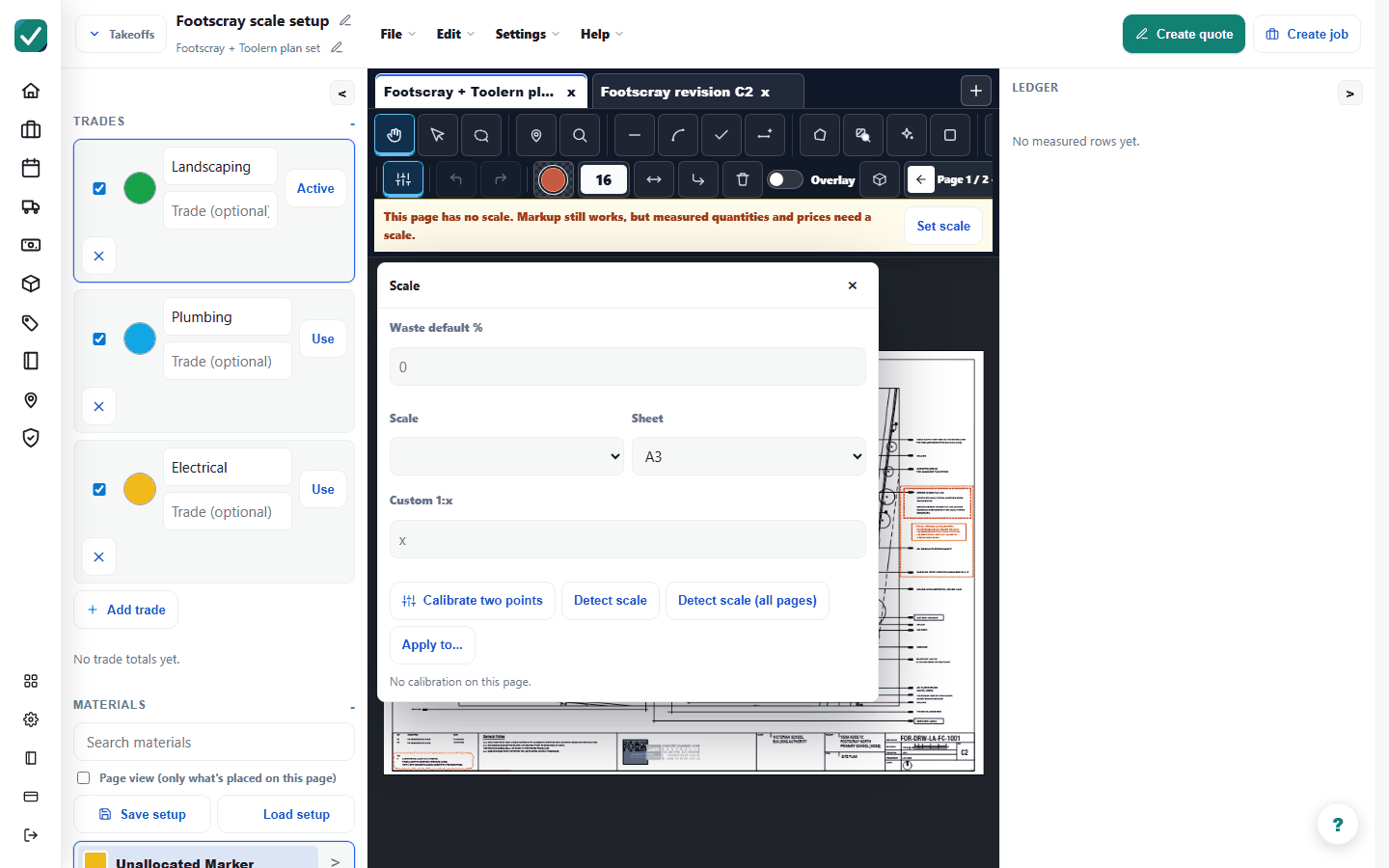
Task: Select the curved arc tool
Action: point(678,135)
